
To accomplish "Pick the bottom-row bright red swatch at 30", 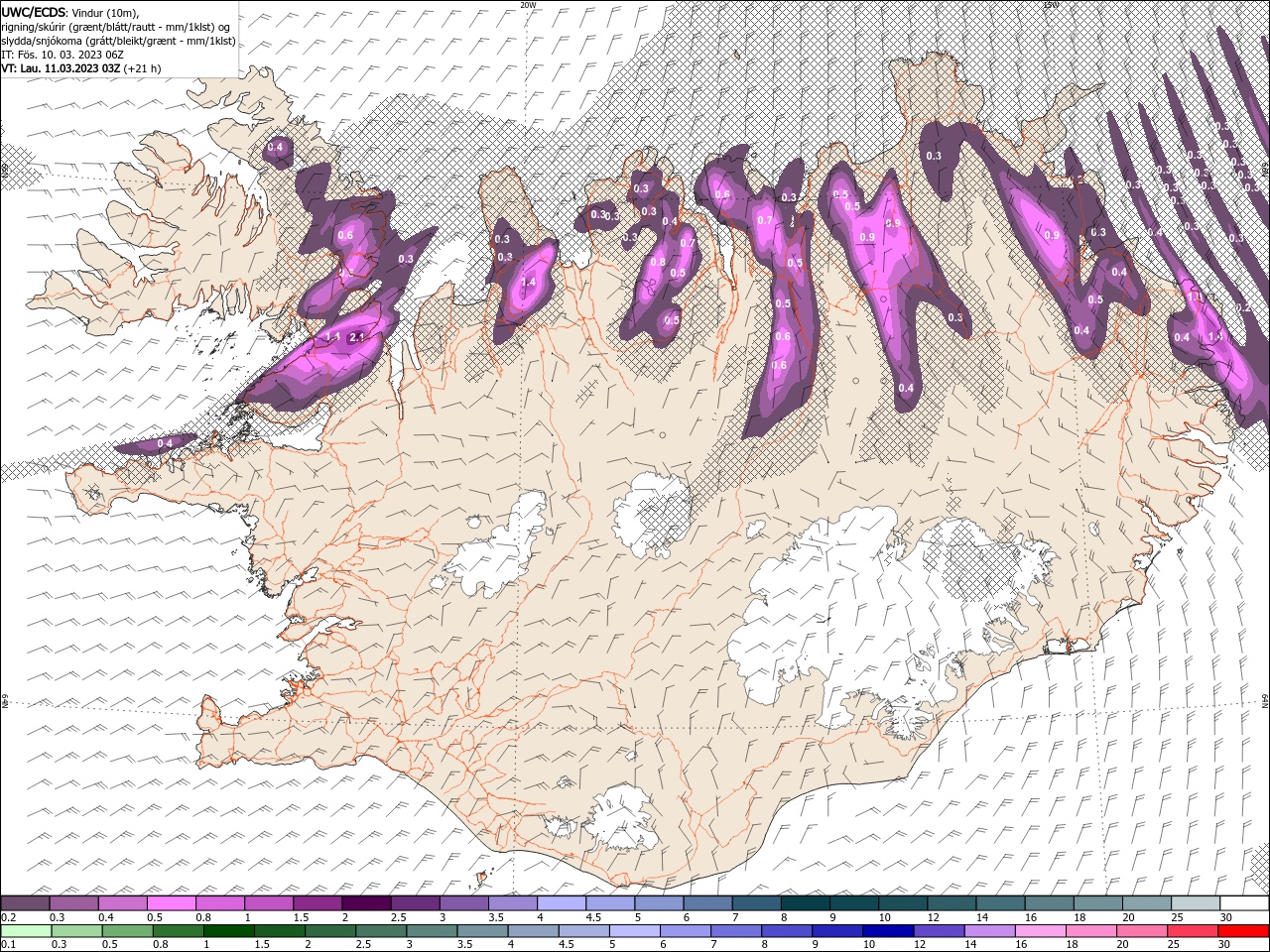I will tap(1243, 931).
